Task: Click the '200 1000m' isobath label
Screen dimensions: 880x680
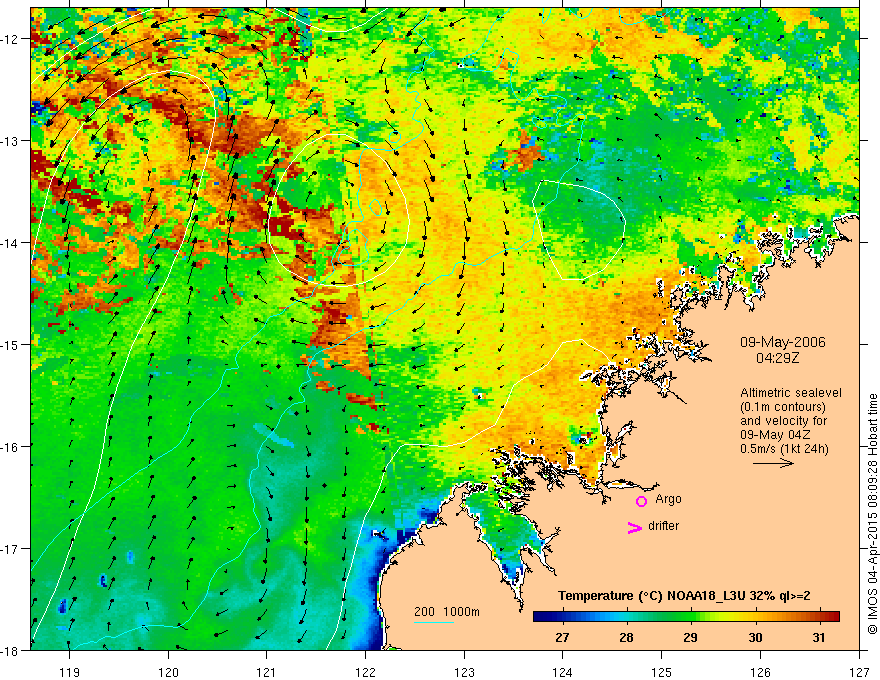Action: point(447,612)
